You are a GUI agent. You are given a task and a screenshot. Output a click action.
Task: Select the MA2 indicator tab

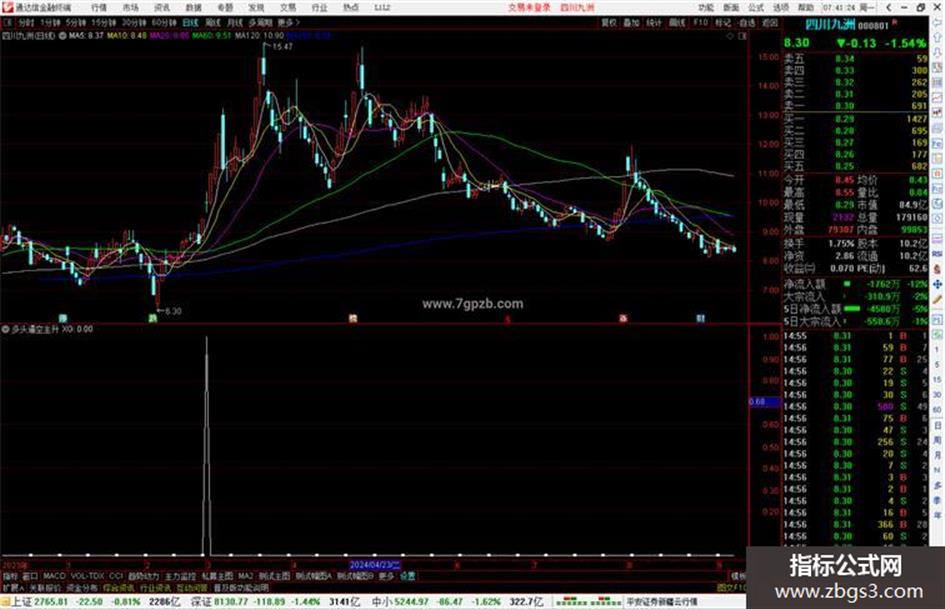point(245,576)
